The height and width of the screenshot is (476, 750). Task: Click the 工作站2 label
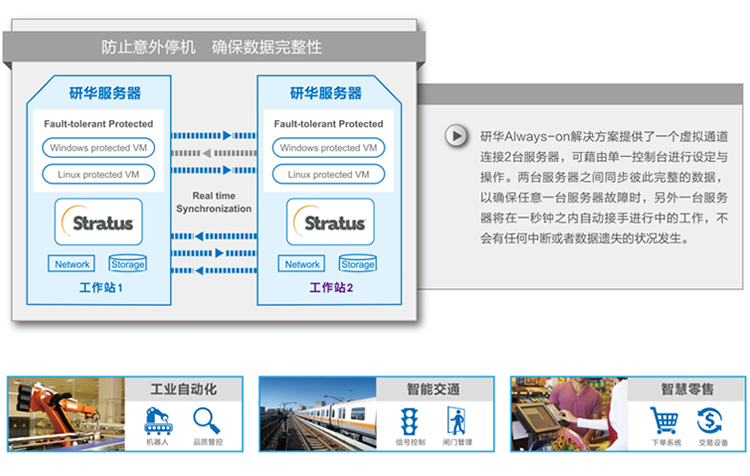pos(331,288)
